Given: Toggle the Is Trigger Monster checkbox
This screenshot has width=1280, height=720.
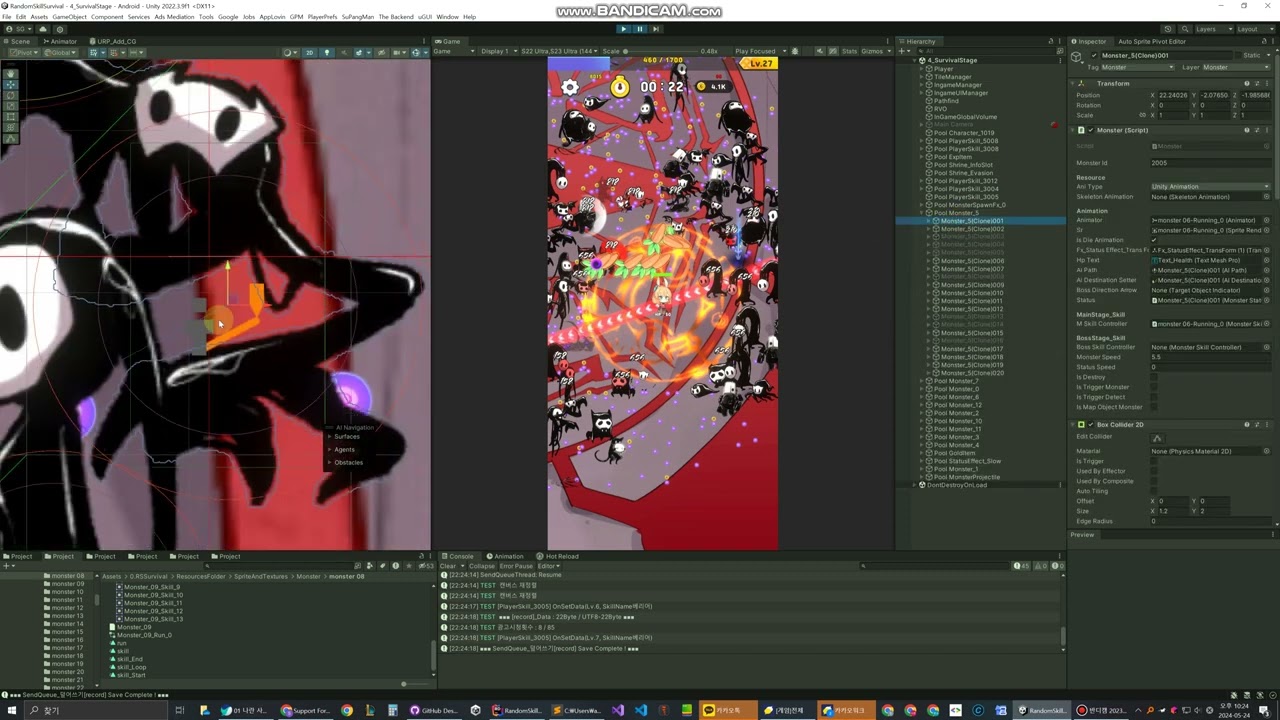Looking at the screenshot, I should pos(1154,387).
